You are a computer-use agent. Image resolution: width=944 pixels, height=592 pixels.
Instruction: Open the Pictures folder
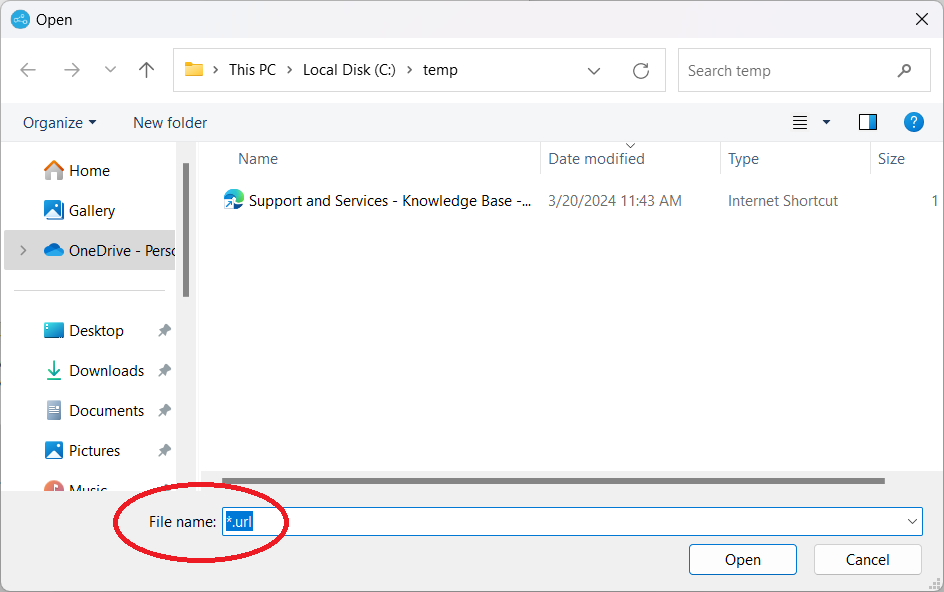tap(93, 450)
